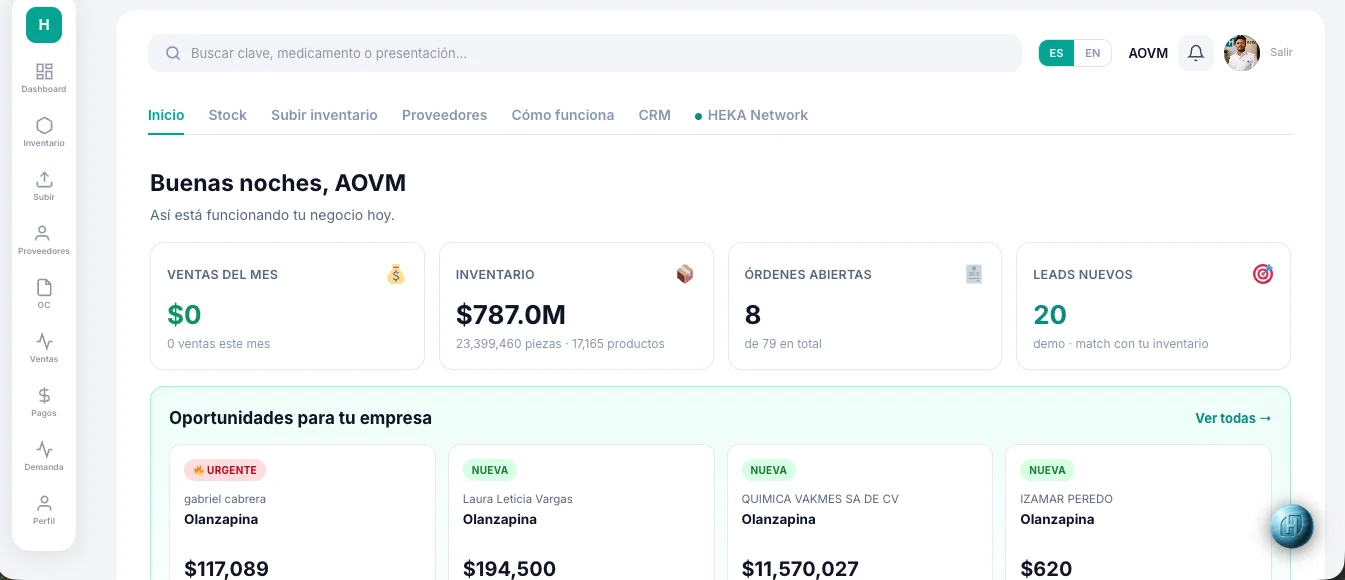Click the 20 new leads number
Viewport: 1345px width, 580px height.
point(1050,315)
